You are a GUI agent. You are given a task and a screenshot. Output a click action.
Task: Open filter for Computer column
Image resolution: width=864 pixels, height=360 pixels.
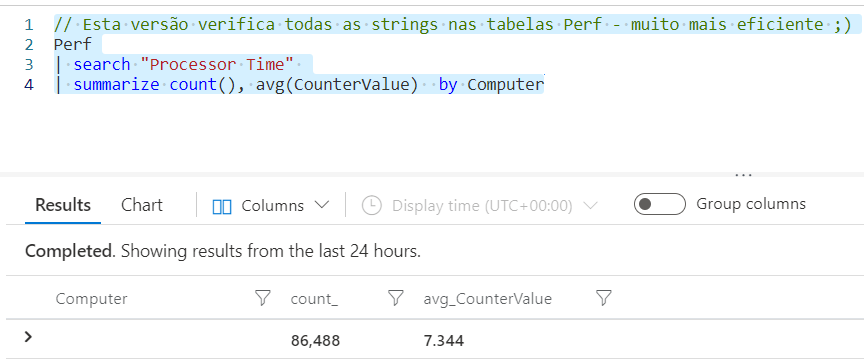tap(263, 299)
